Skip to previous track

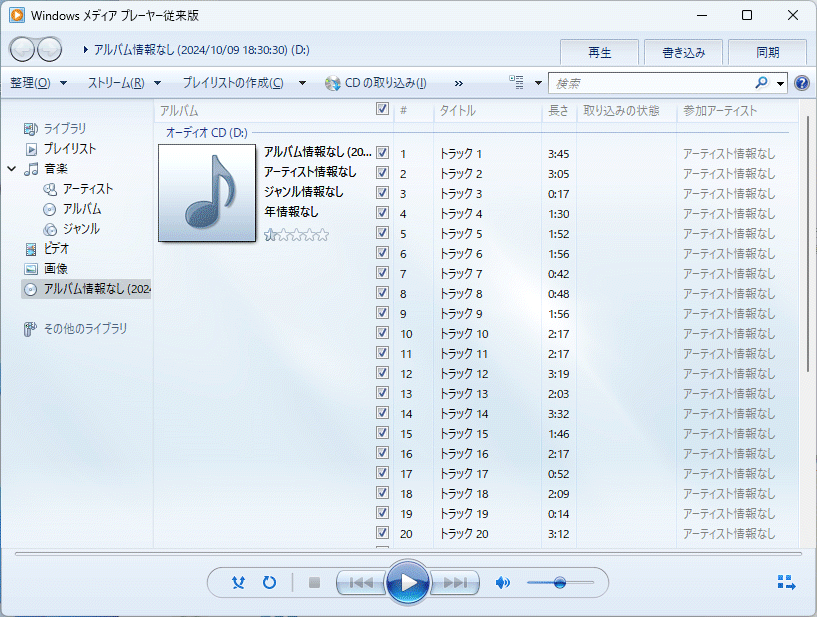361,582
